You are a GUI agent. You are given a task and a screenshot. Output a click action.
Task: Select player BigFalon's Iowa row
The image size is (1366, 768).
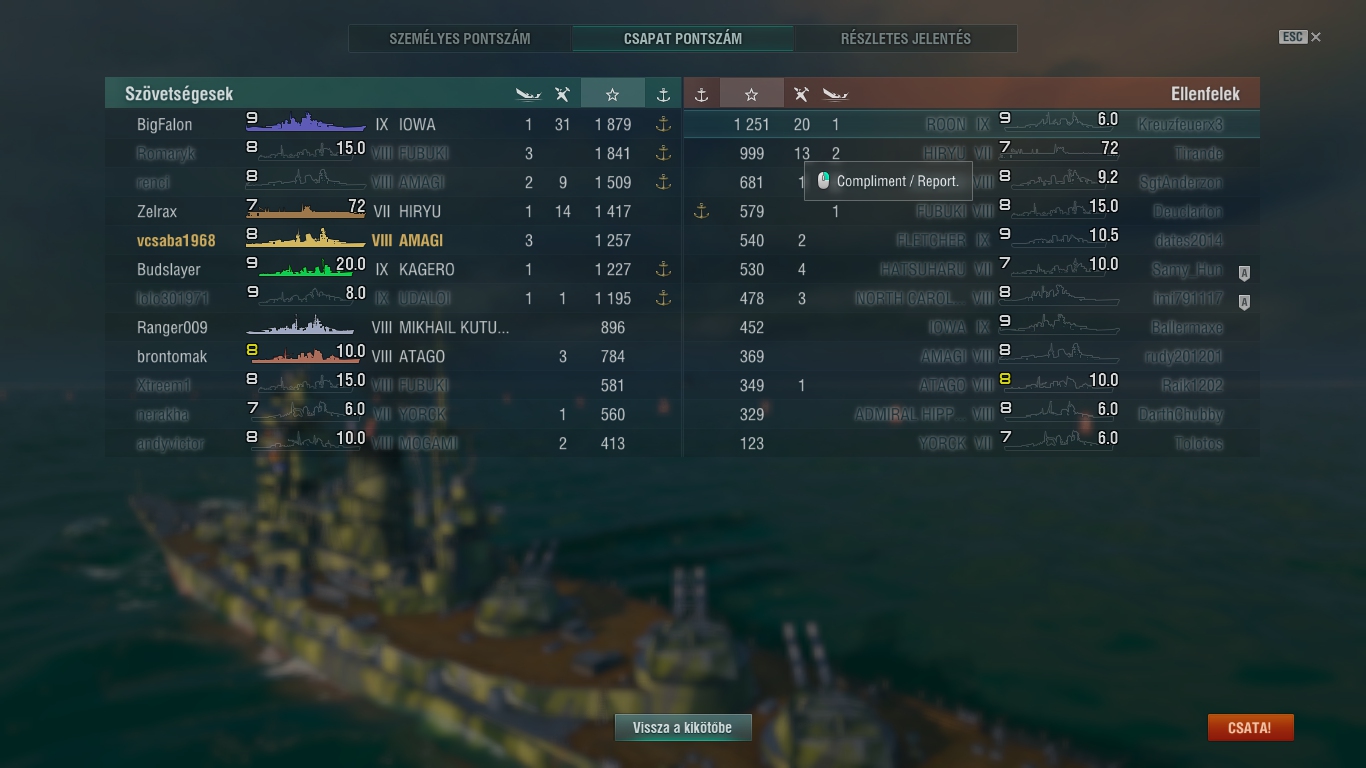[393, 124]
